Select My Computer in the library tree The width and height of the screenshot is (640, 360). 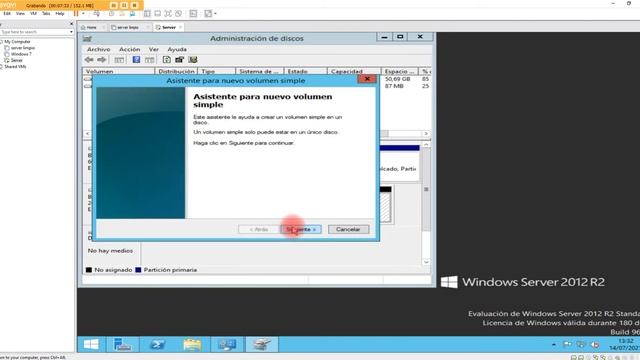click(x=17, y=42)
